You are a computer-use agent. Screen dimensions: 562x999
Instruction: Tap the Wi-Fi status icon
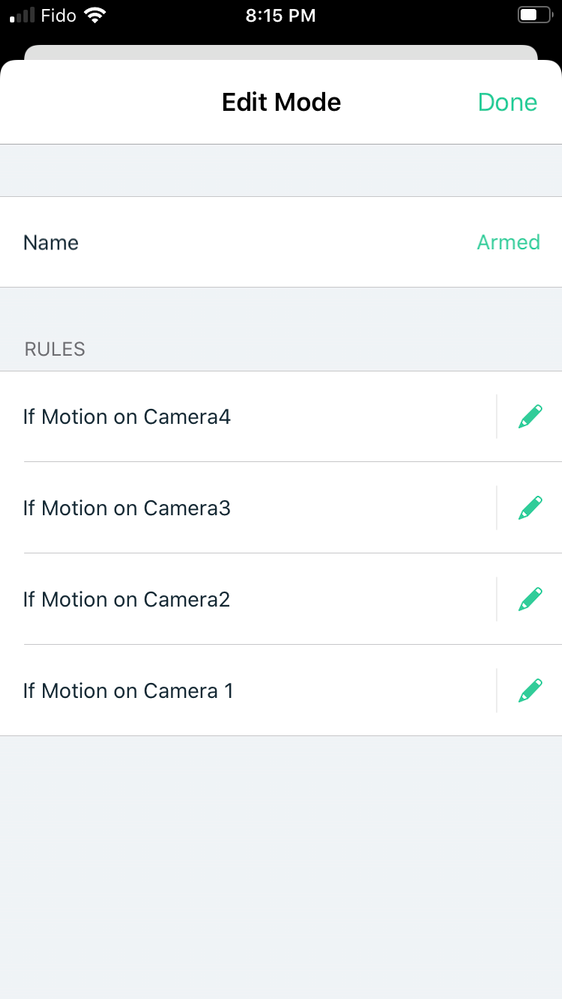pyautogui.click(x=94, y=15)
